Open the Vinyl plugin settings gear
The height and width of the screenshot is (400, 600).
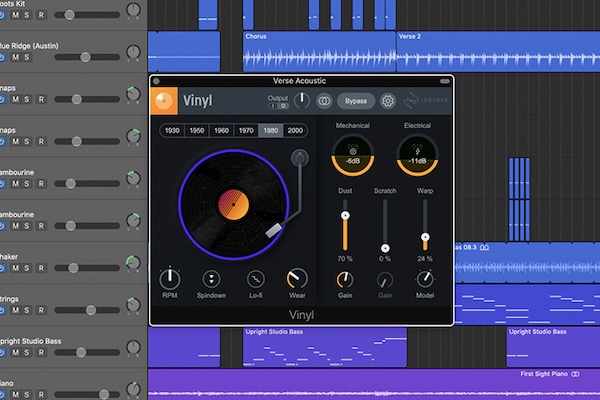388,101
